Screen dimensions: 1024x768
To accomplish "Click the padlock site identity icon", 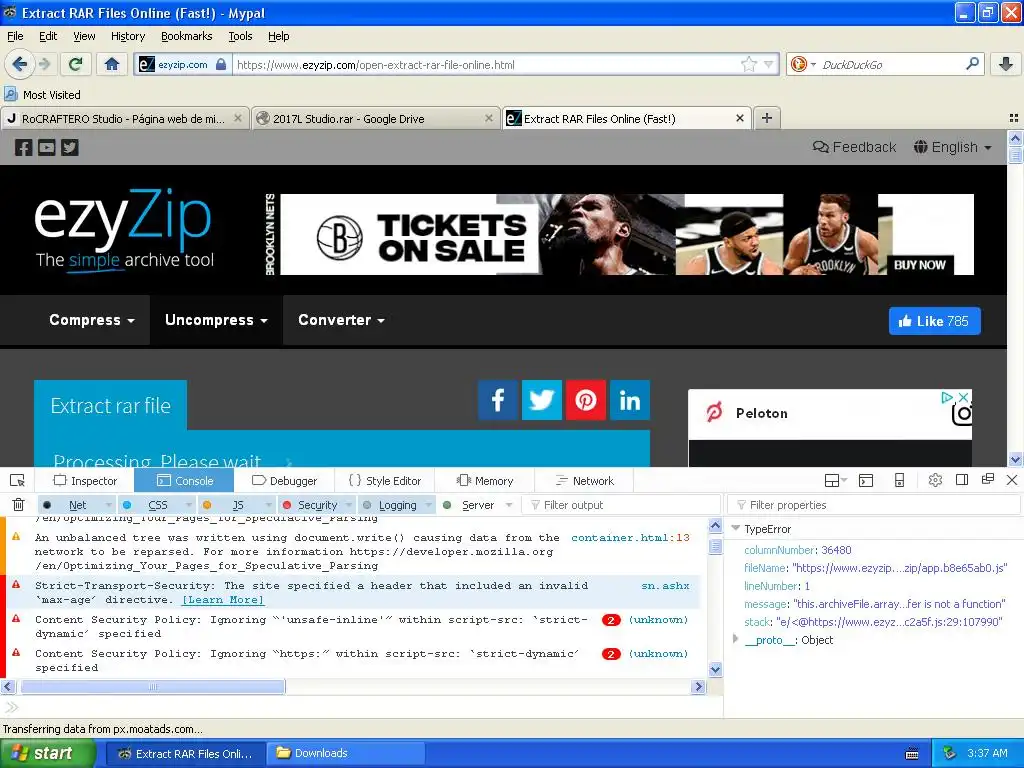I will point(221,64).
